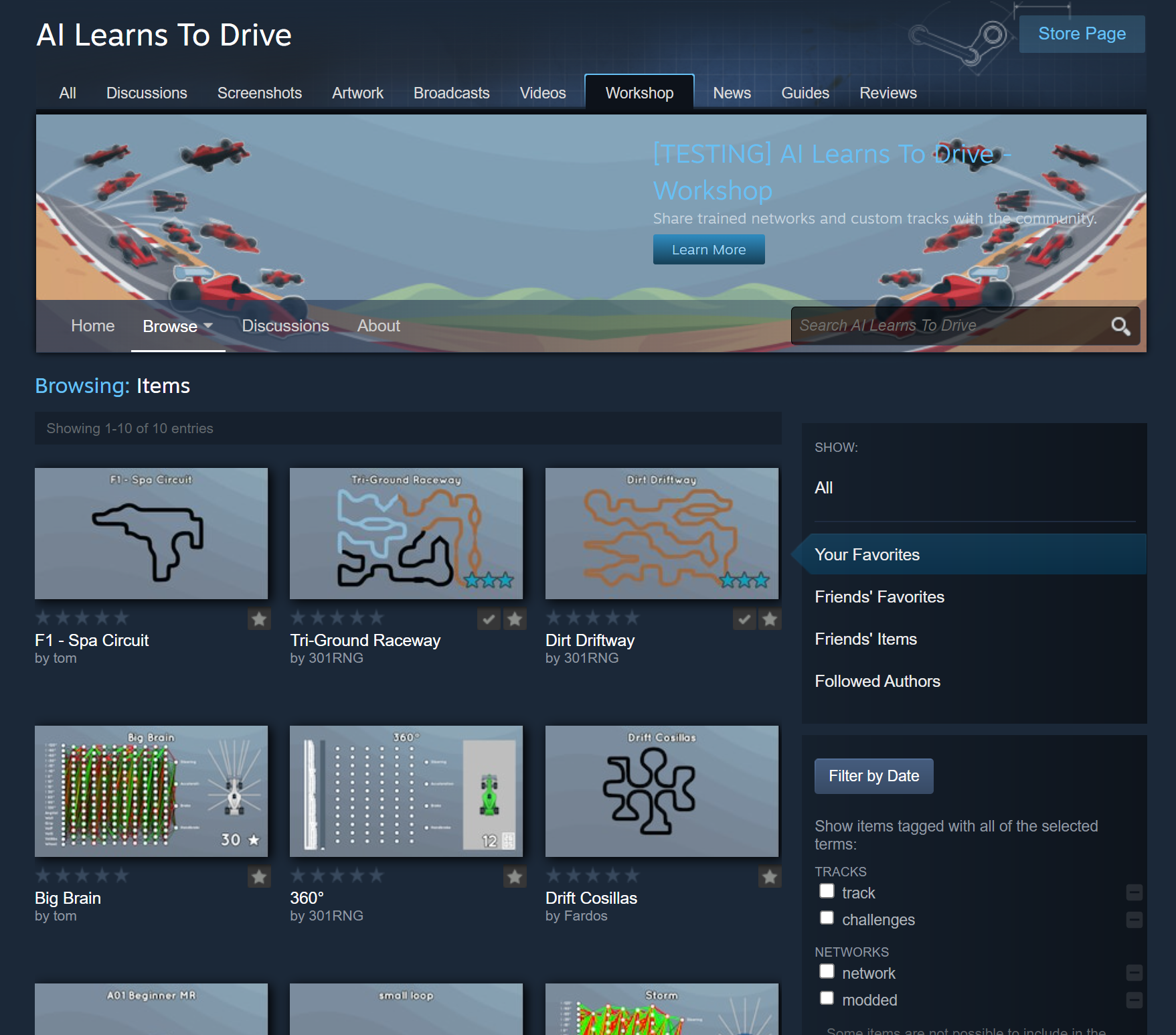Image resolution: width=1176 pixels, height=1035 pixels.
Task: Open the Big Brain thumbnail
Action: click(x=151, y=791)
